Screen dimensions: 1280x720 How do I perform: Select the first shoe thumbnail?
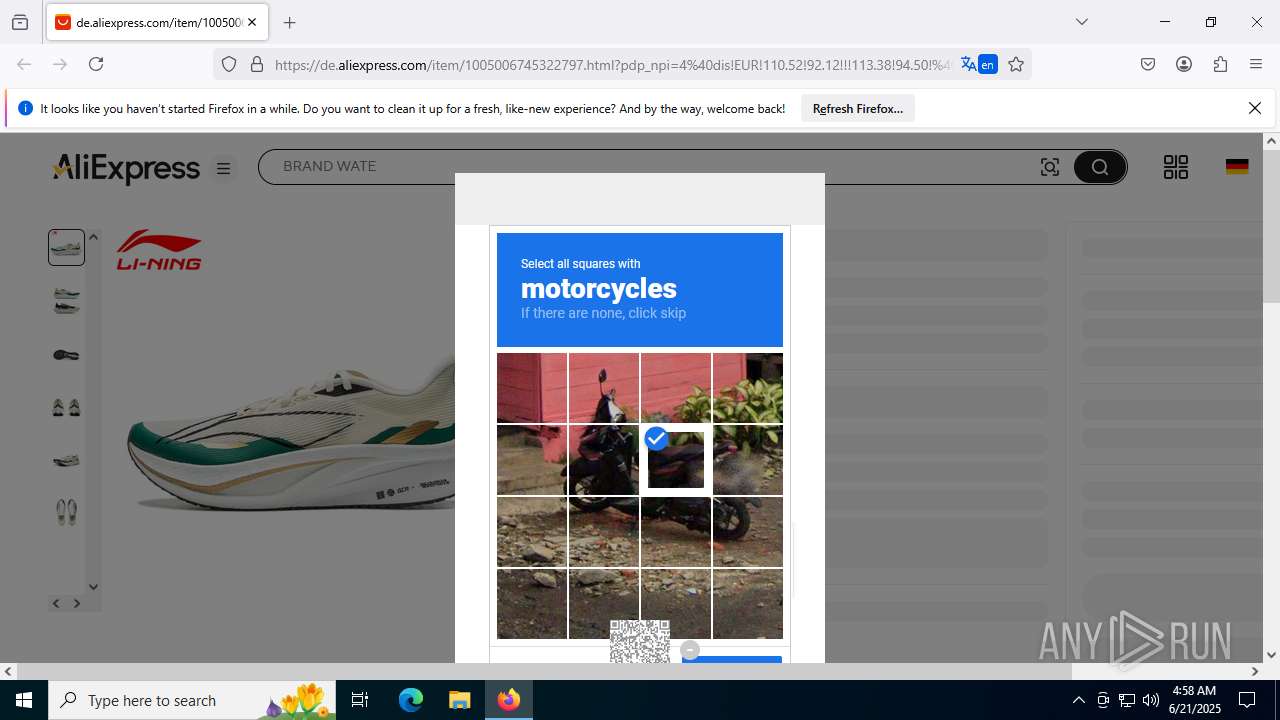[x=67, y=247]
